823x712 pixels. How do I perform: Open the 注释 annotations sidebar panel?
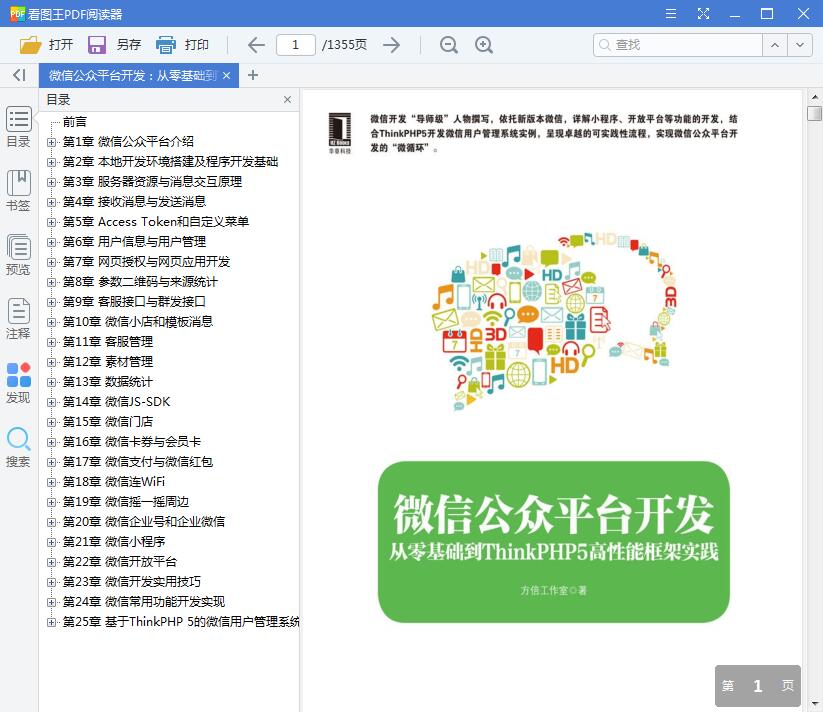tap(18, 319)
